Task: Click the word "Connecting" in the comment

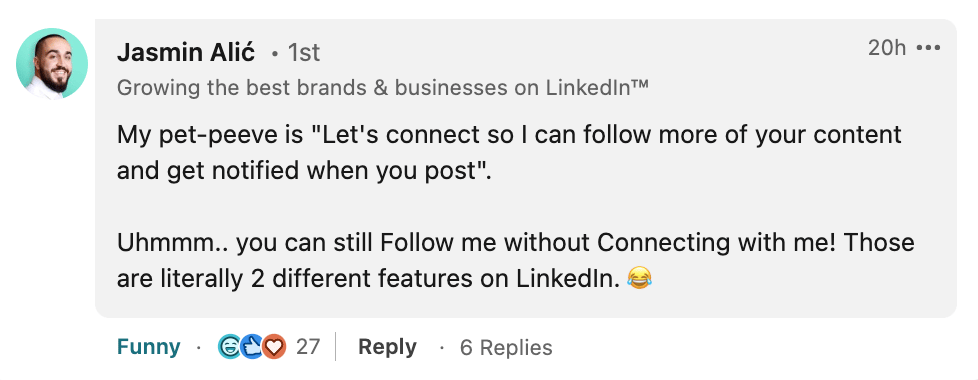Action: pyautogui.click(x=663, y=242)
